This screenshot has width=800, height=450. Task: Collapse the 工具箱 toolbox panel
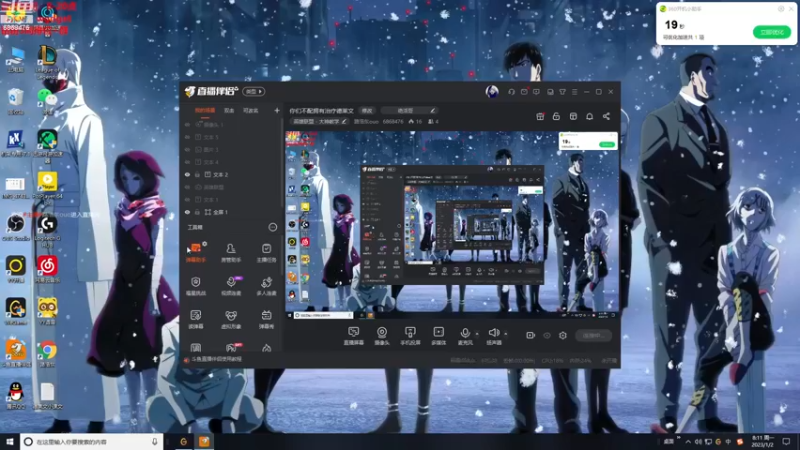273,227
